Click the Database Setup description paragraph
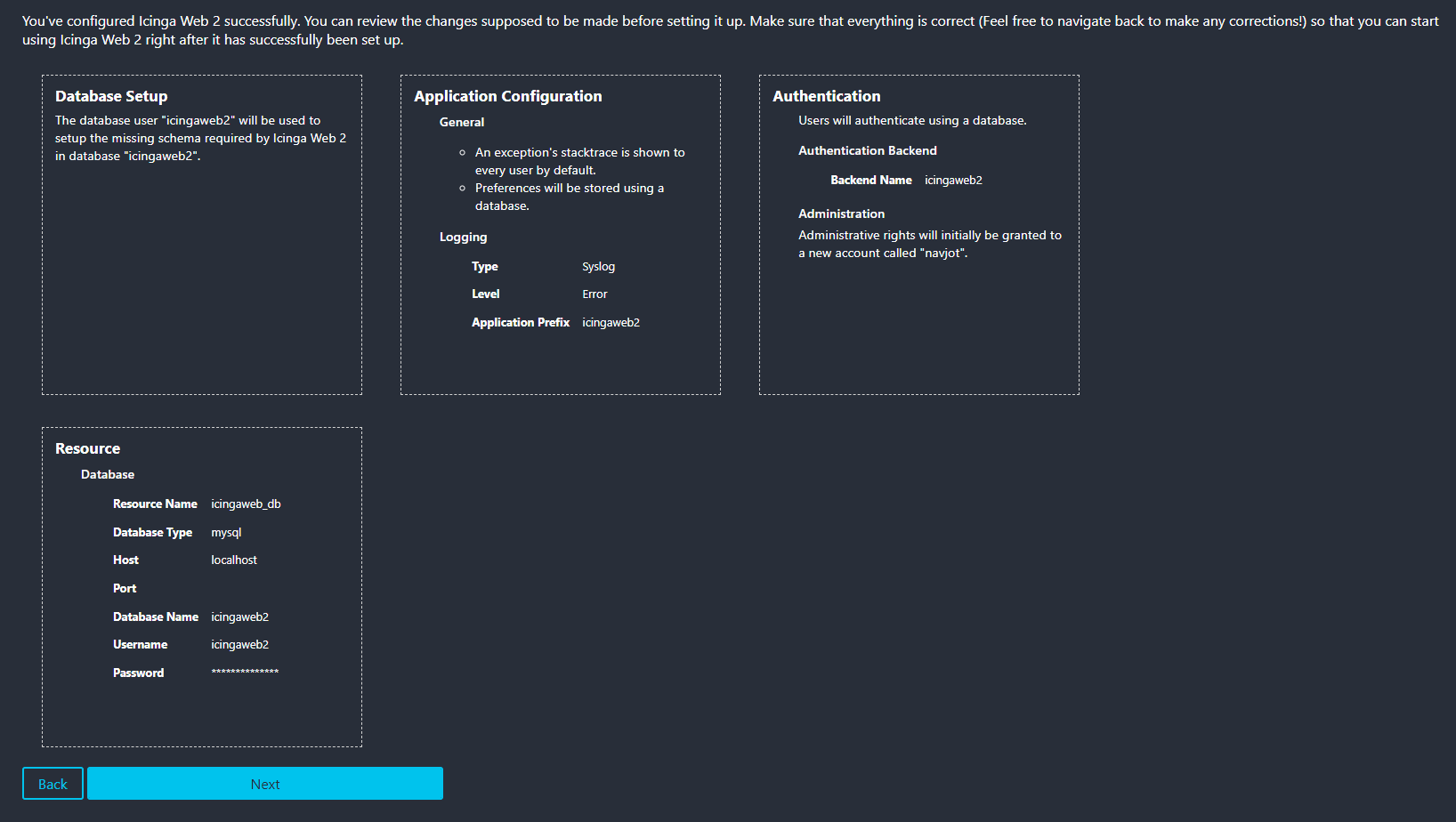Screen dimensions: 1456x822 (200, 138)
